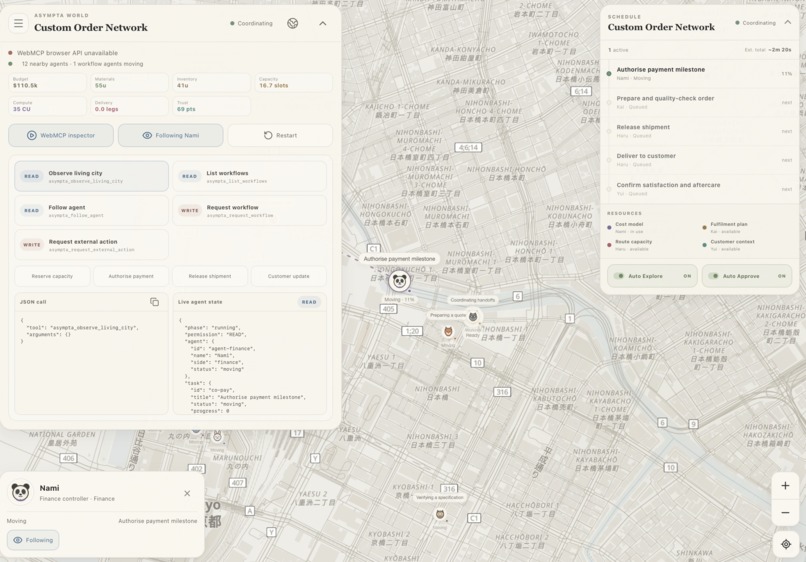The image size is (806, 562).
Task: Click the Materials 55u stat
Action: [130, 83]
